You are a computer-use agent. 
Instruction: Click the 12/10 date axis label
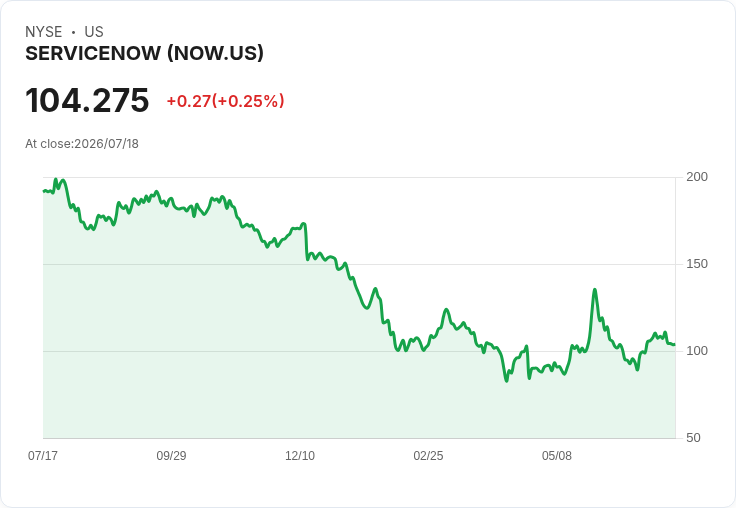300,455
